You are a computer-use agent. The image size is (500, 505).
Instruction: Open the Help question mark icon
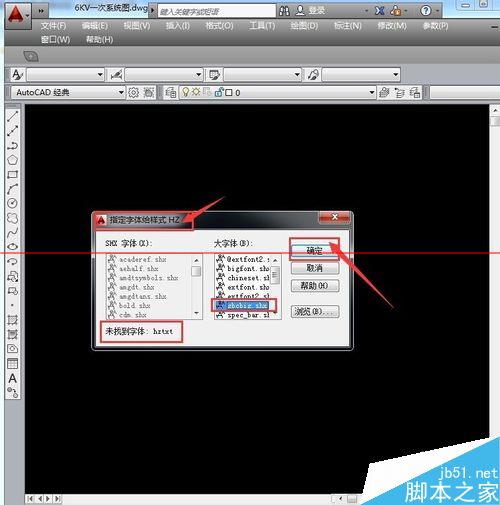pyautogui.click(x=425, y=11)
